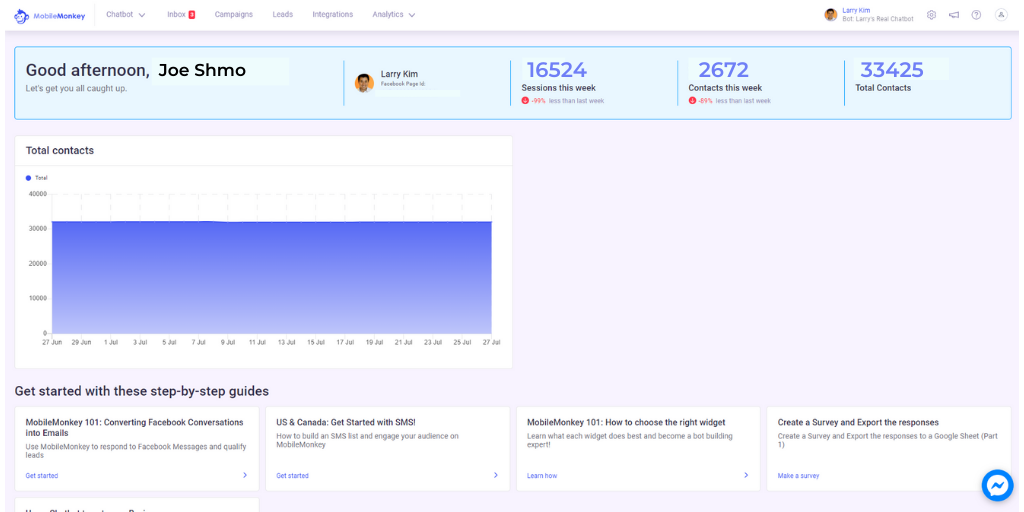Toggle the Total legend dot in chart
The width and height of the screenshot is (1024, 512).
coord(28,178)
